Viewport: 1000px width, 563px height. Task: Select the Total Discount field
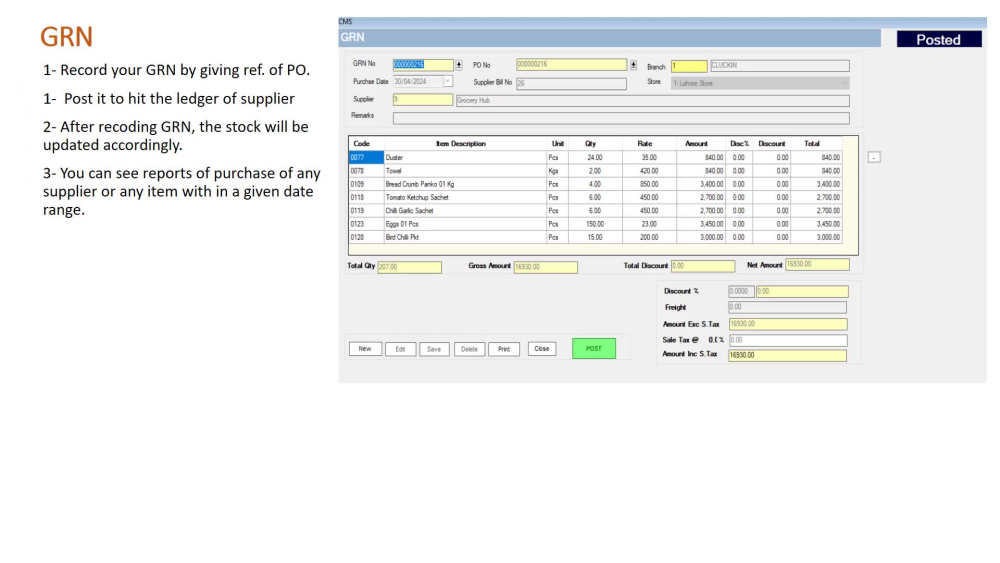[x=703, y=266]
